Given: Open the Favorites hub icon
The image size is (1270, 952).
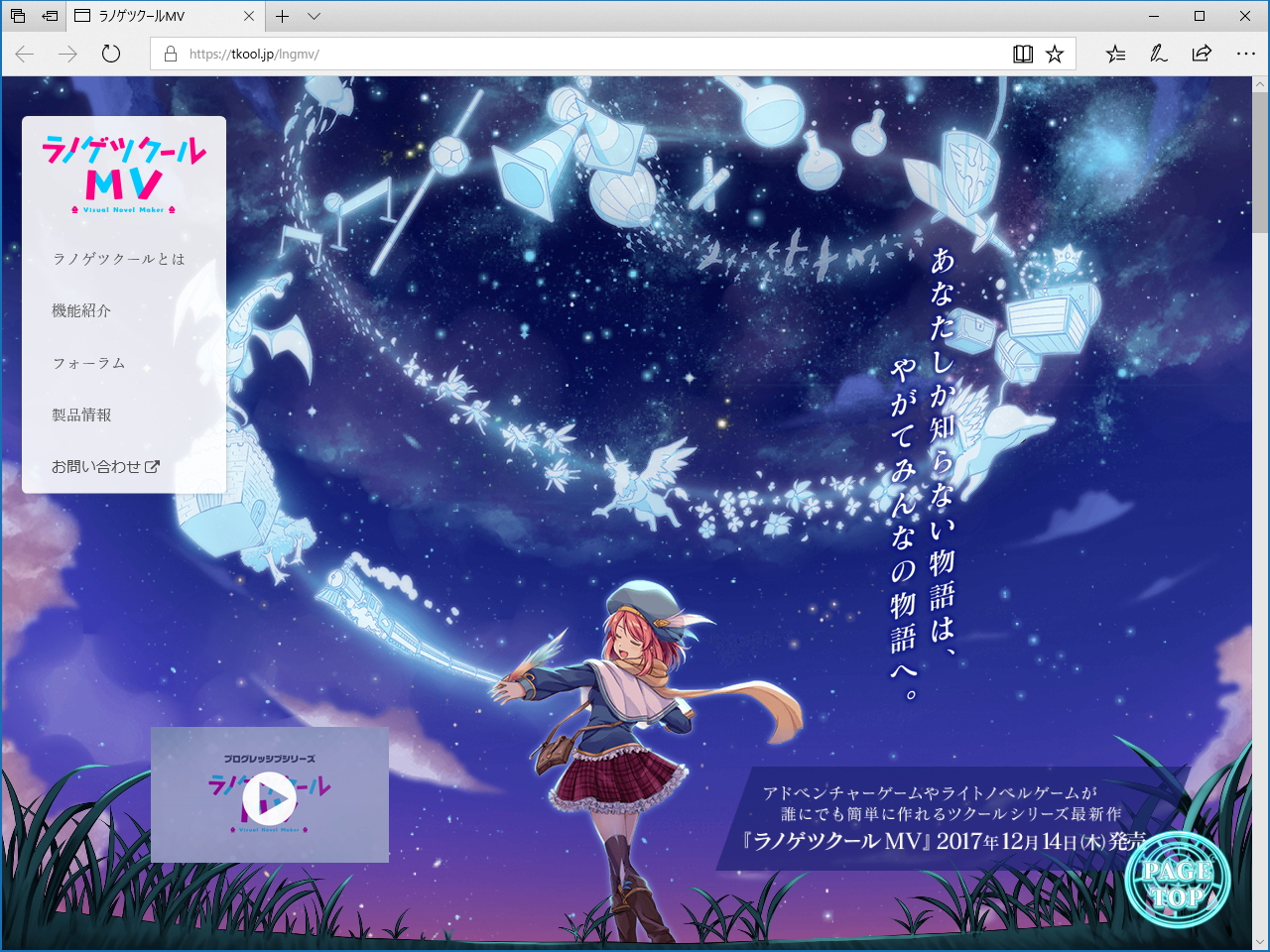Looking at the screenshot, I should tap(1115, 54).
